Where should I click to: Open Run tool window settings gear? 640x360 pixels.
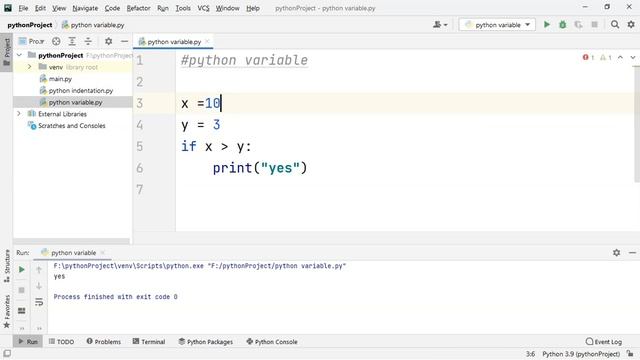point(616,253)
